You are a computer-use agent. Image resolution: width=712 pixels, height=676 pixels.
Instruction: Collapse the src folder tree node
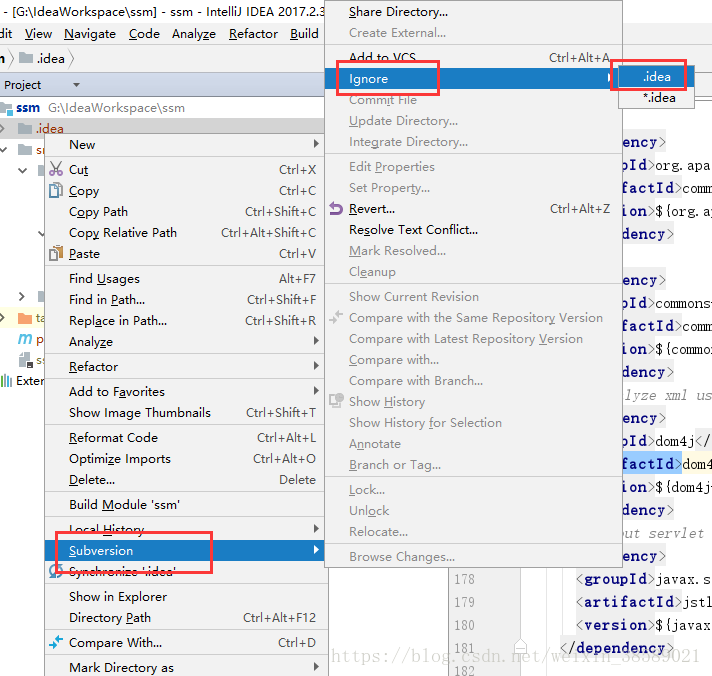(4, 149)
